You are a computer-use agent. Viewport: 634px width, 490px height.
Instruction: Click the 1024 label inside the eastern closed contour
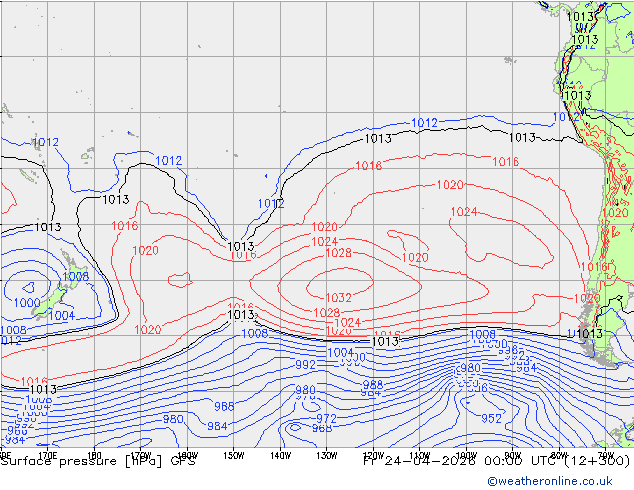coord(464,212)
